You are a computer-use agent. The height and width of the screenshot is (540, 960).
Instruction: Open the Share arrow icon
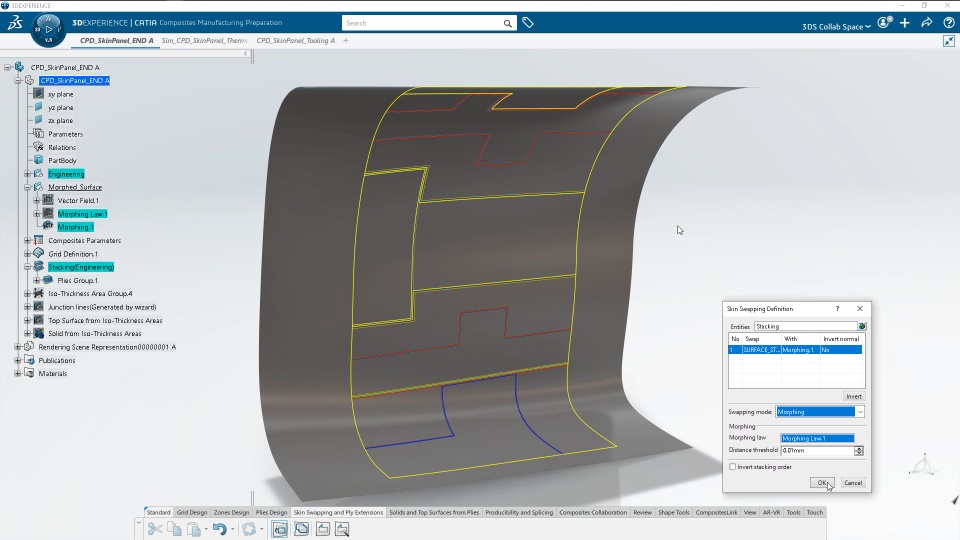[927, 23]
